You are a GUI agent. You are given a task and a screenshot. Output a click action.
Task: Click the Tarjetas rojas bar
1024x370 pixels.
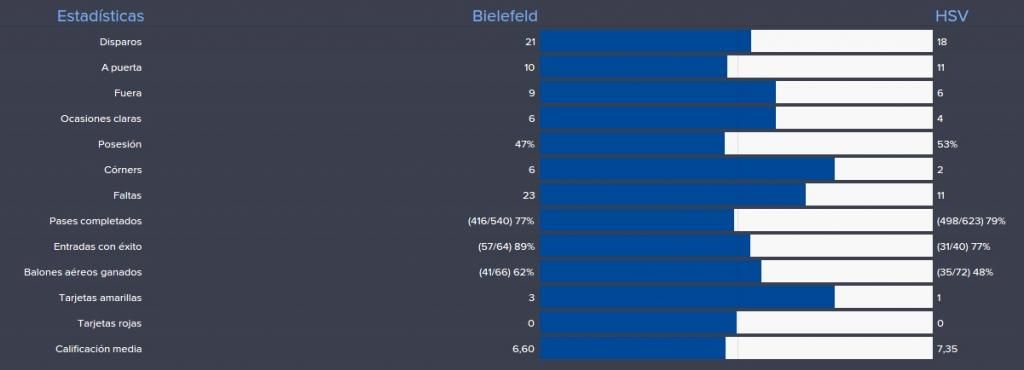point(737,323)
